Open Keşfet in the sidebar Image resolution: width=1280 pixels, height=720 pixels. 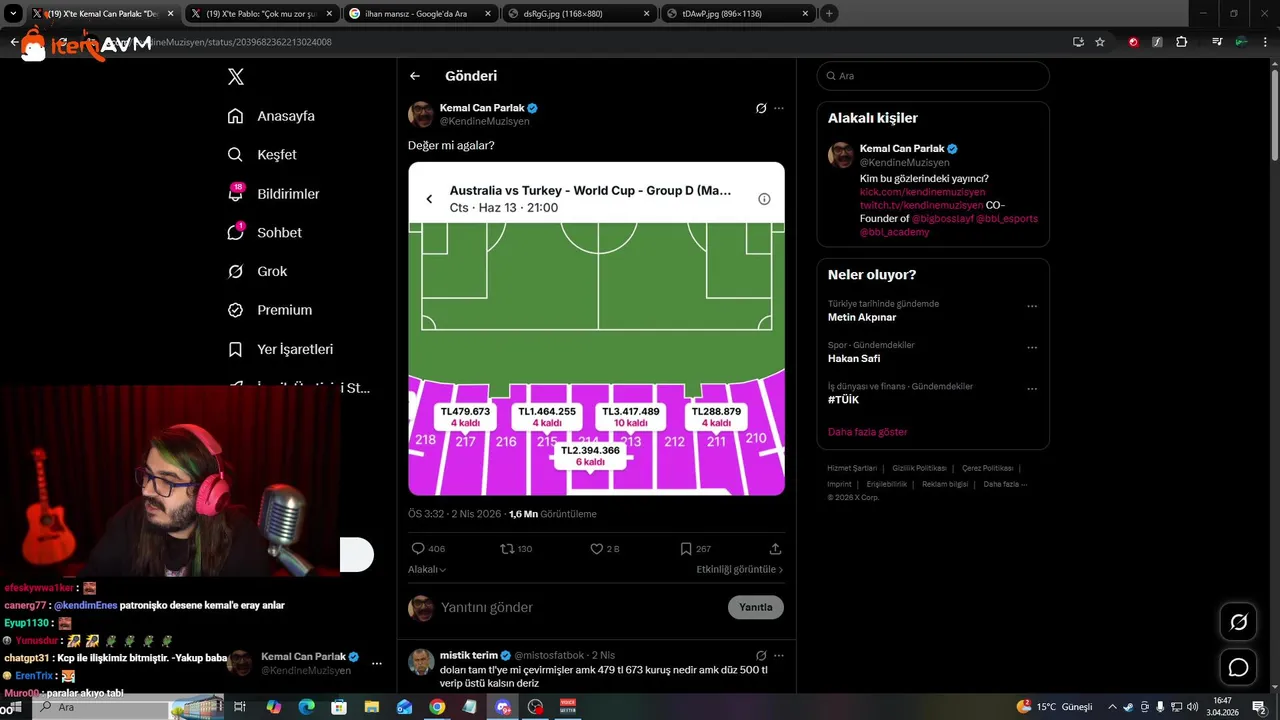point(262,155)
